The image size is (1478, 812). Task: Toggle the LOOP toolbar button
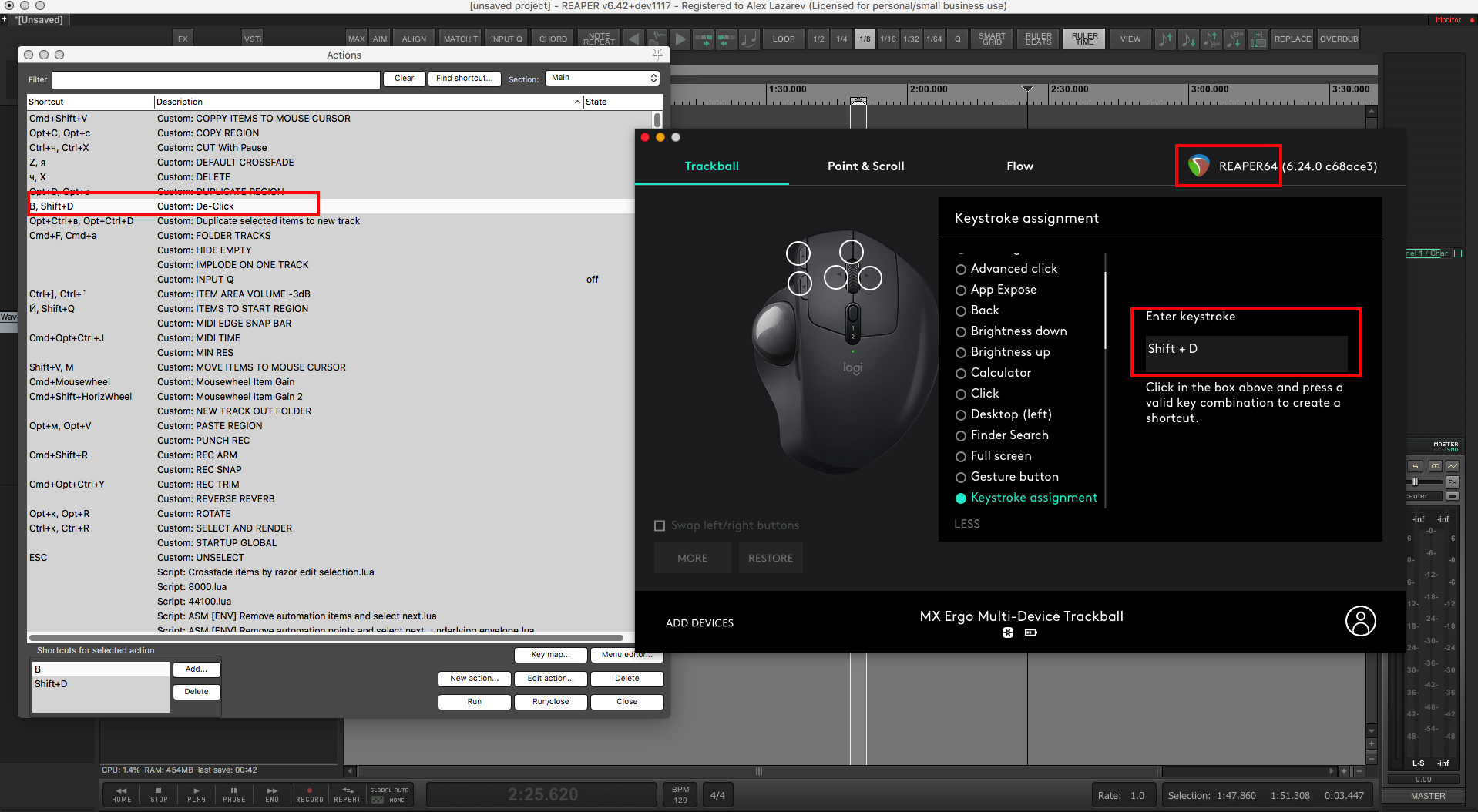784,39
